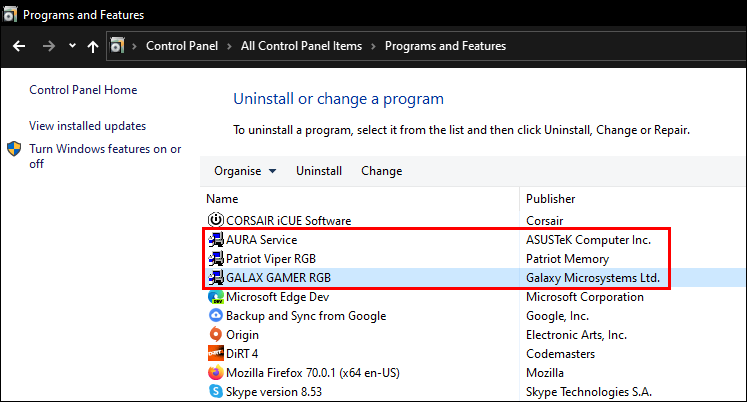Expand chevron before Control Panel breadcrumb
Screen dimensions: 747x402
point(135,46)
